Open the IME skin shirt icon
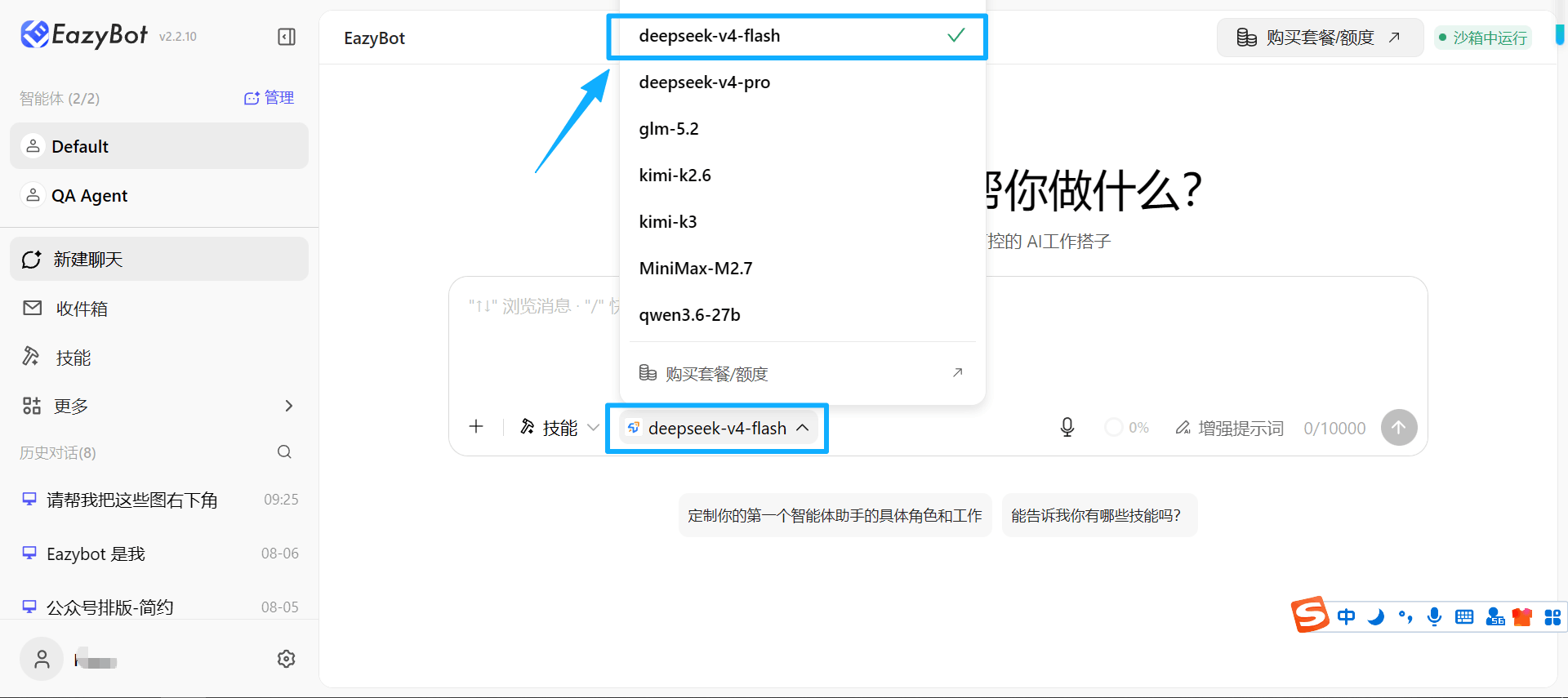This screenshot has height=698, width=1568. [1522, 617]
